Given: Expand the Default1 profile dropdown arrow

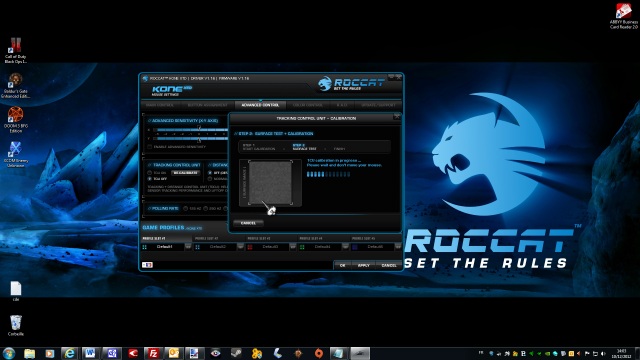Looking at the screenshot, I should click(x=188, y=247).
